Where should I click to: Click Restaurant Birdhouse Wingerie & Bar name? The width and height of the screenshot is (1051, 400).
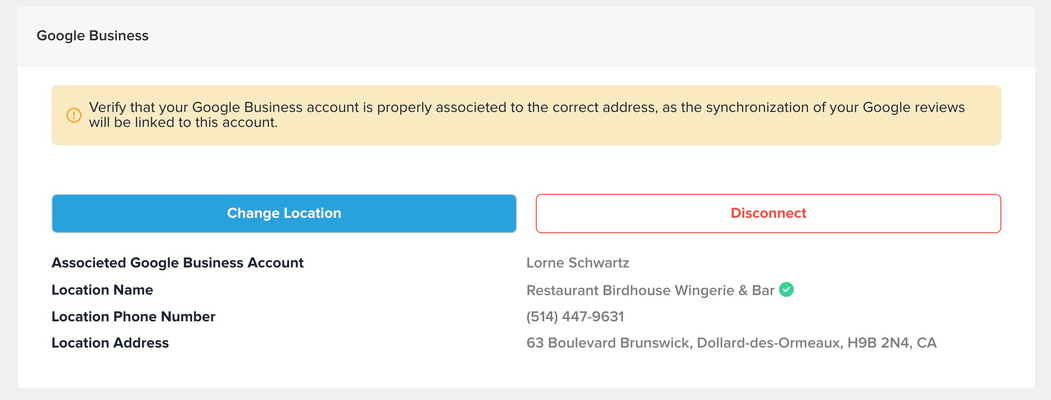(650, 290)
